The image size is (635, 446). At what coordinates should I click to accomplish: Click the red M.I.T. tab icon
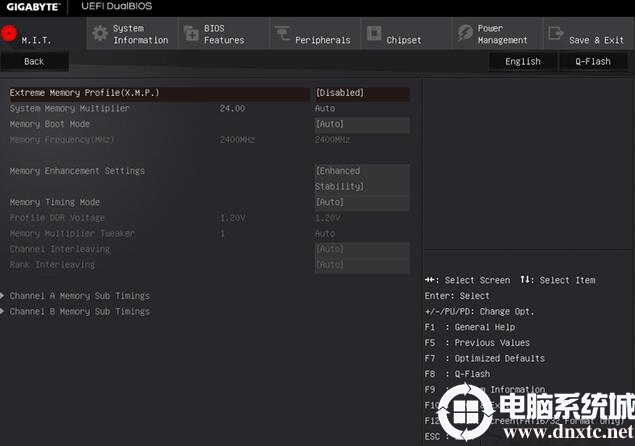point(9,33)
